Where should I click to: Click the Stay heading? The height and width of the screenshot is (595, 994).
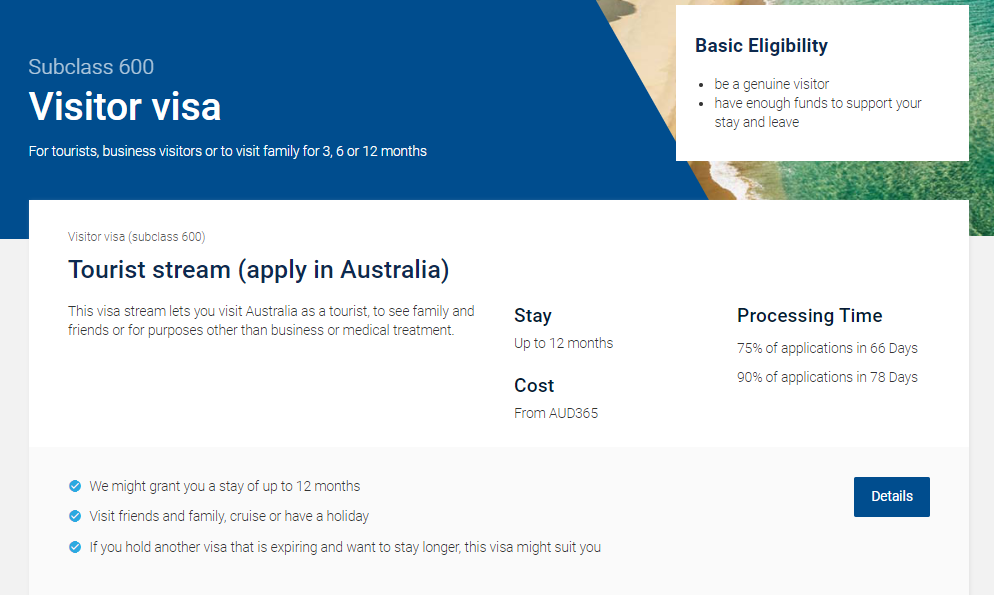point(532,315)
